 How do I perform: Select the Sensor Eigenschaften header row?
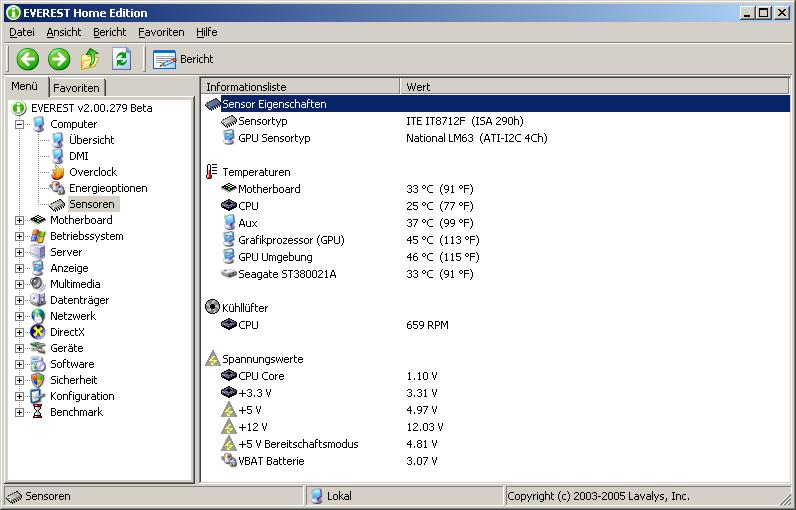[496, 104]
